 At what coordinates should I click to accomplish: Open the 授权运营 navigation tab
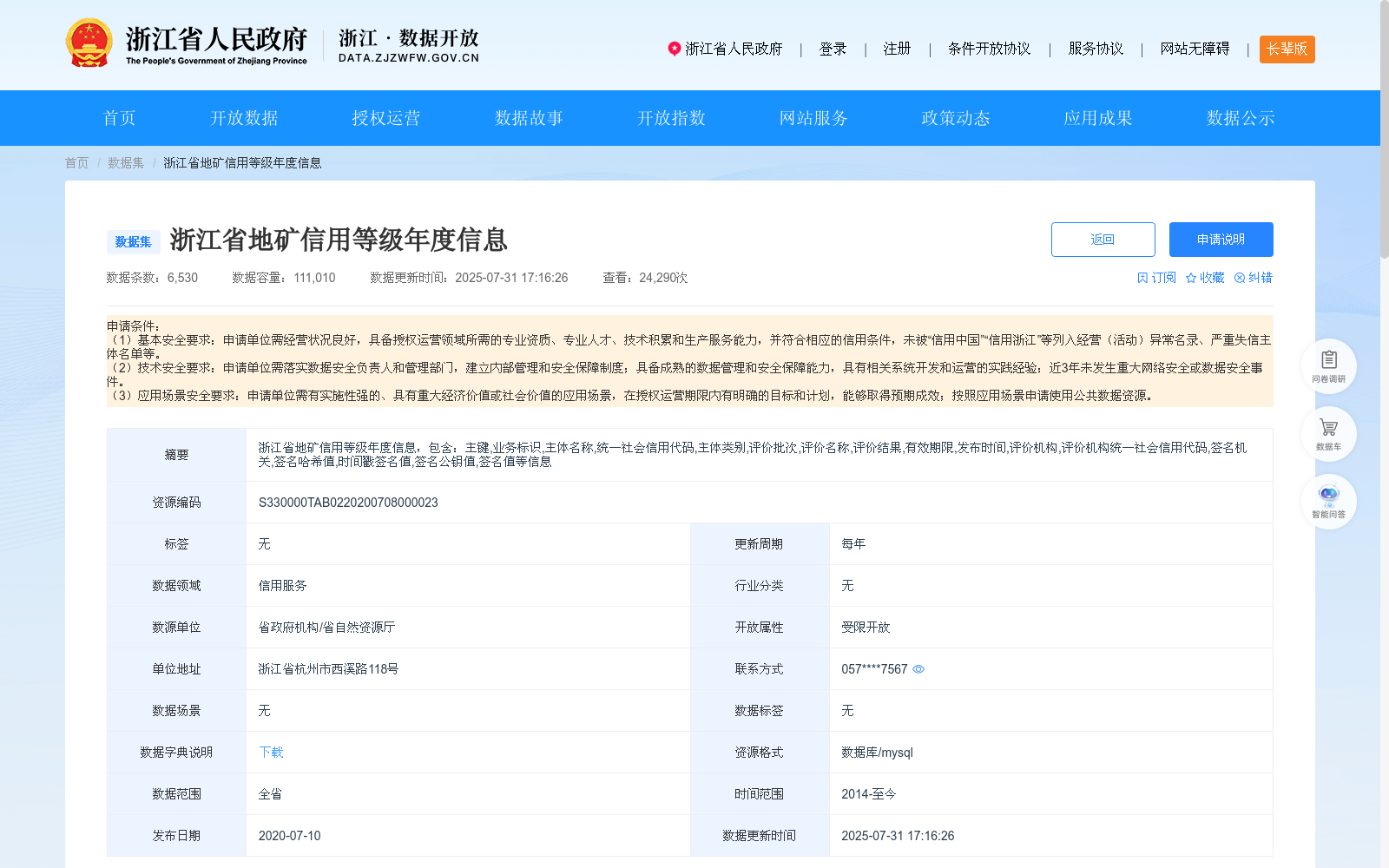pos(386,118)
